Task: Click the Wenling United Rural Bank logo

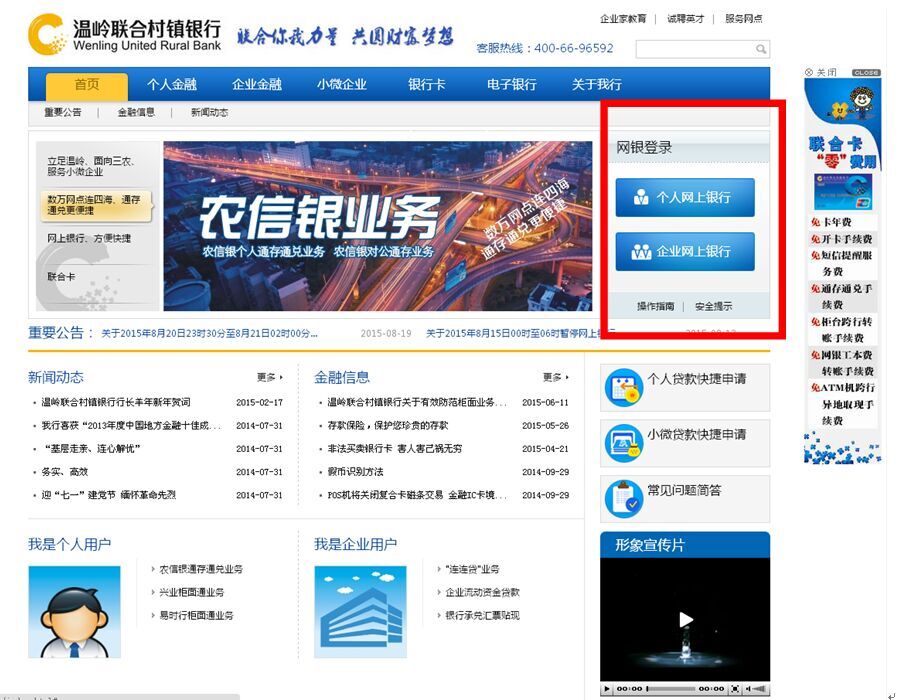Action: [124, 34]
